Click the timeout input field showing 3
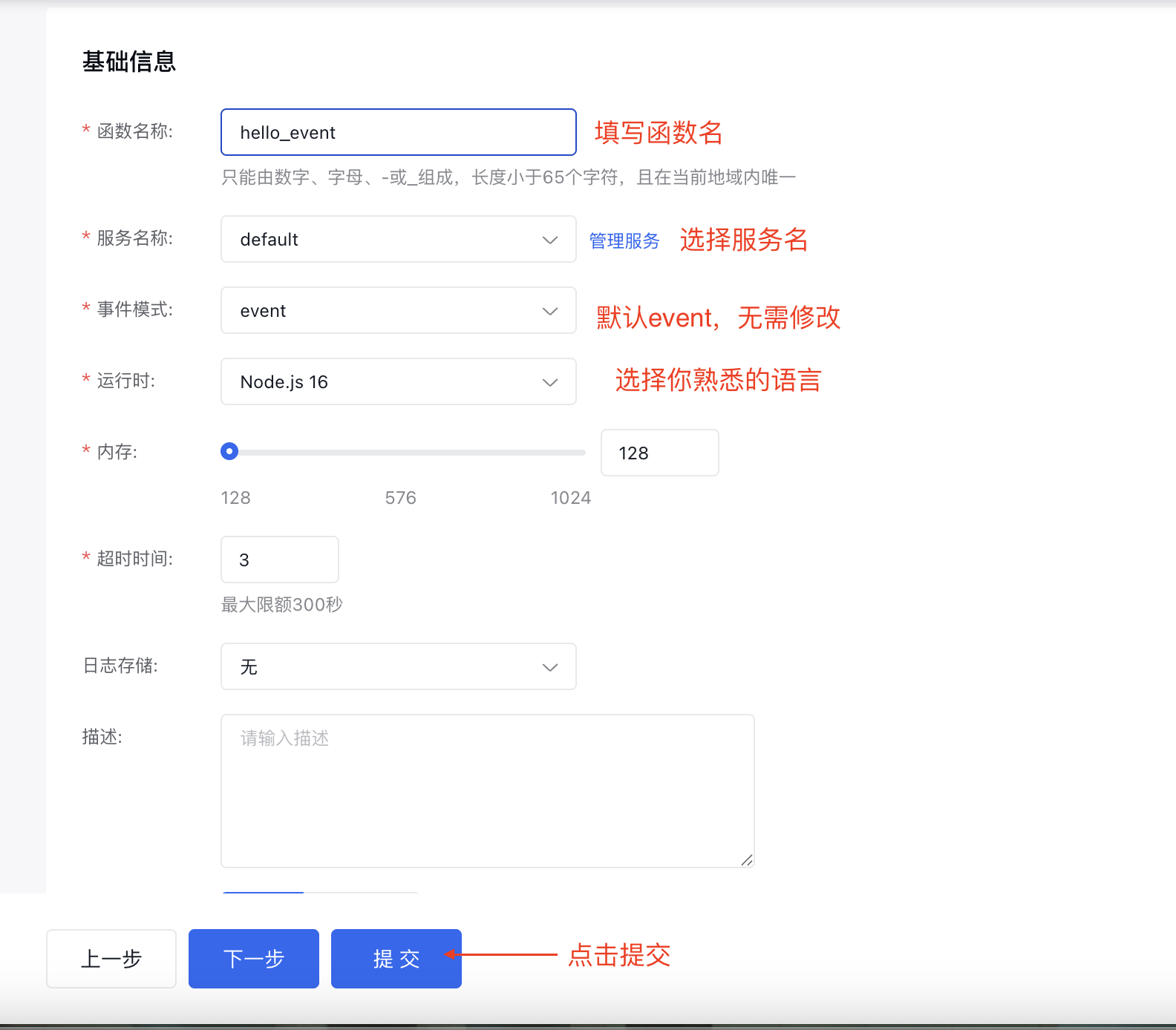Image resolution: width=1176 pixels, height=1030 pixels. point(280,560)
